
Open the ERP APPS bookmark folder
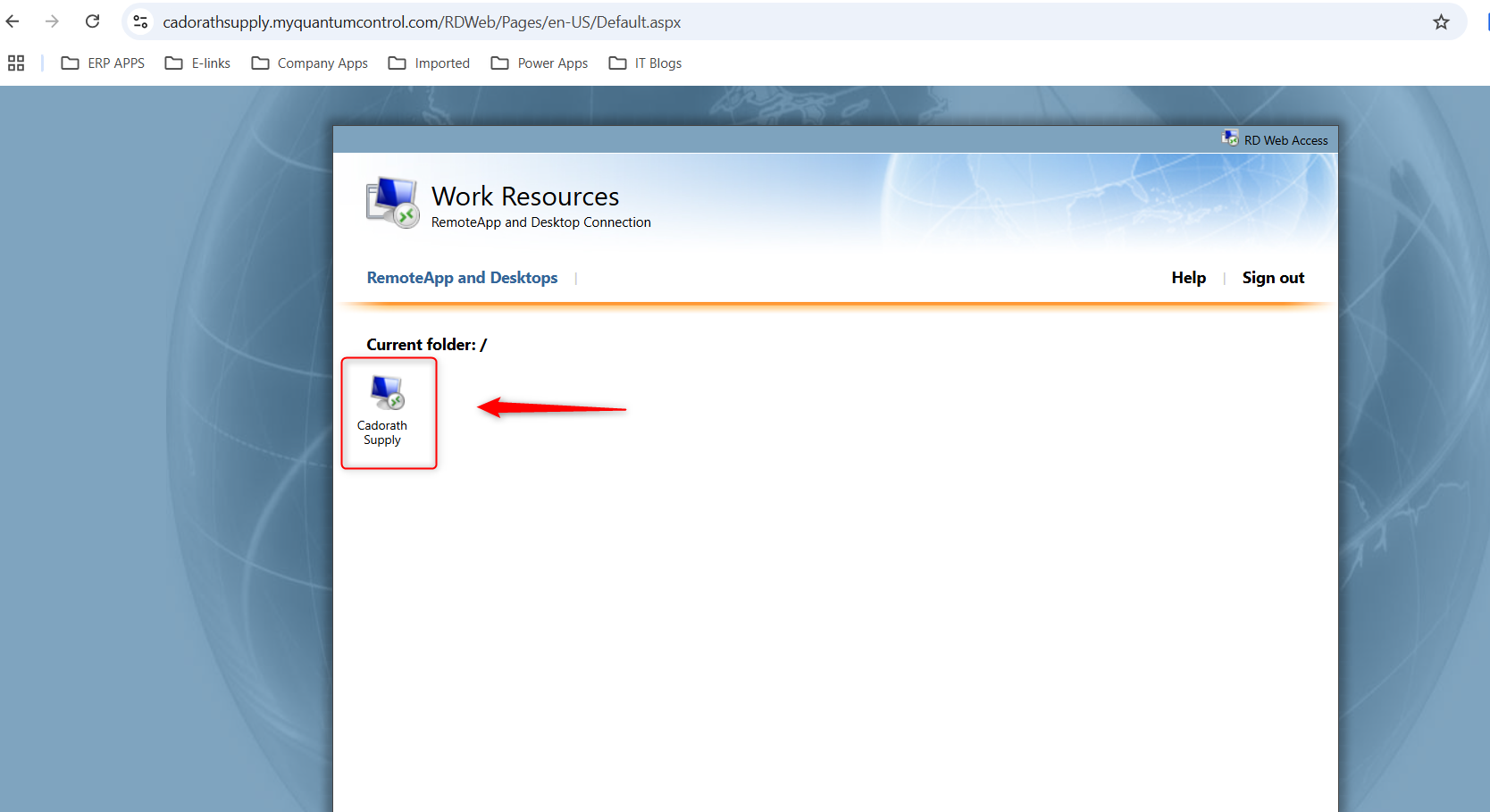click(x=103, y=63)
